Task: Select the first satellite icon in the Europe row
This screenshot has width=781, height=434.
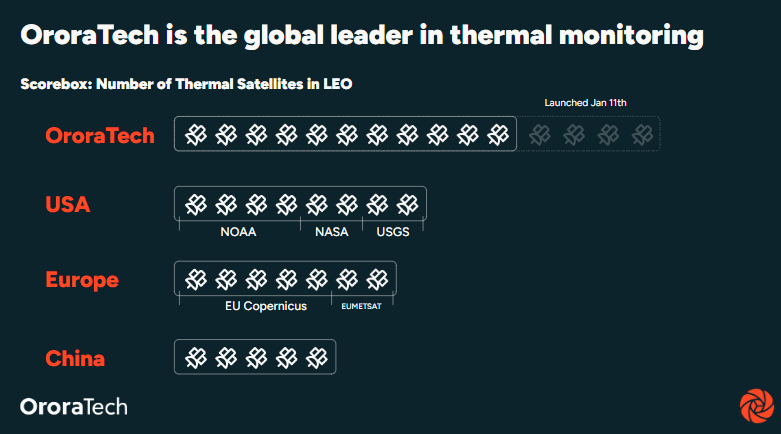Action: pos(196,278)
